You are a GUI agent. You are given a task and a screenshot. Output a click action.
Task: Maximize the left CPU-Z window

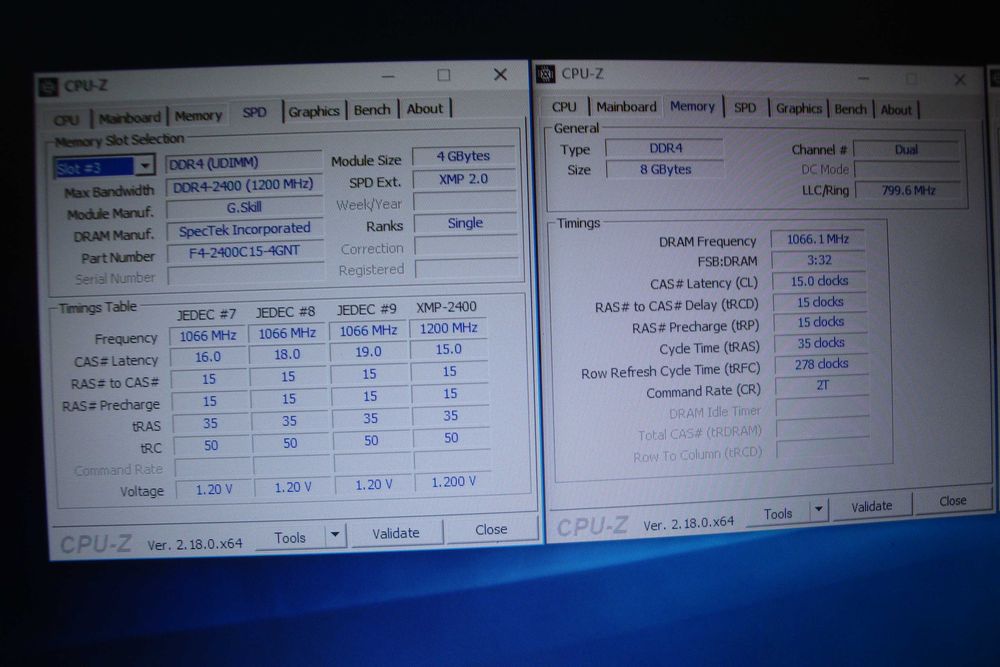(x=444, y=75)
